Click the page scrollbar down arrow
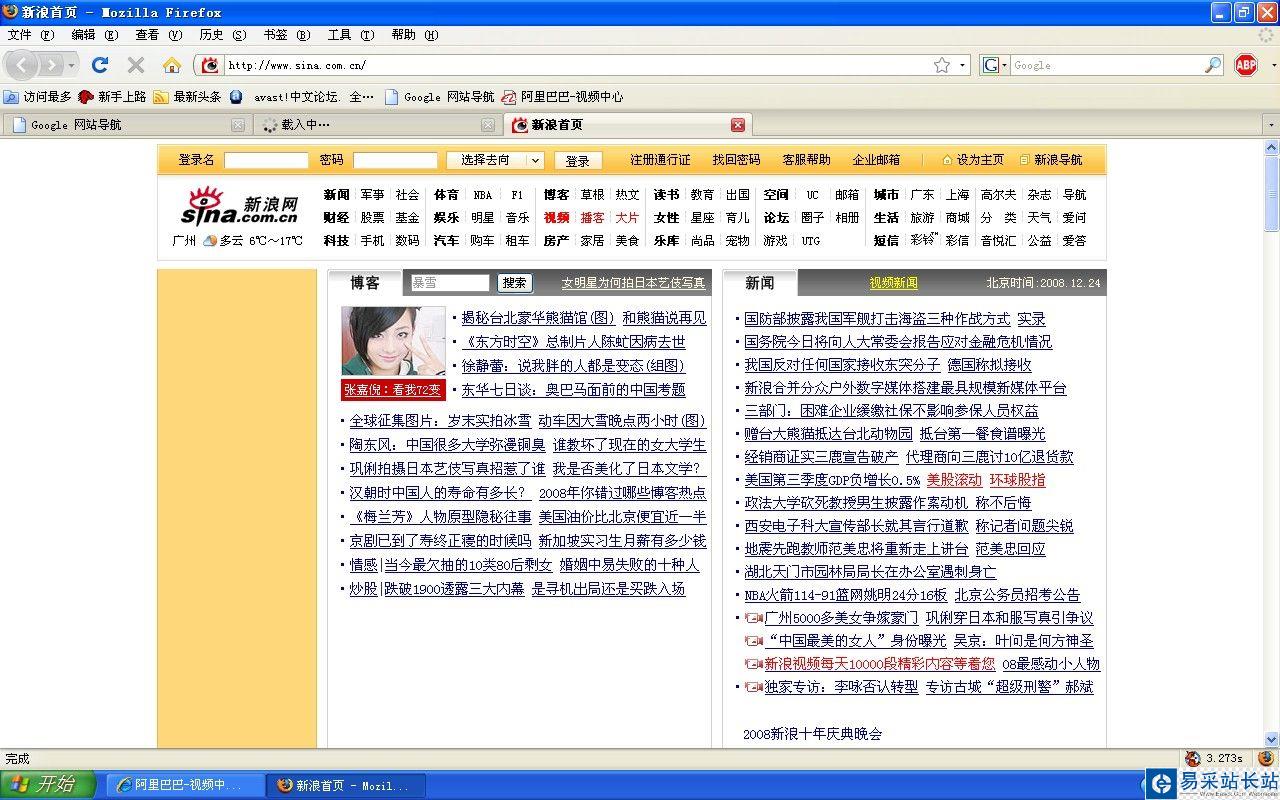 tap(1272, 740)
